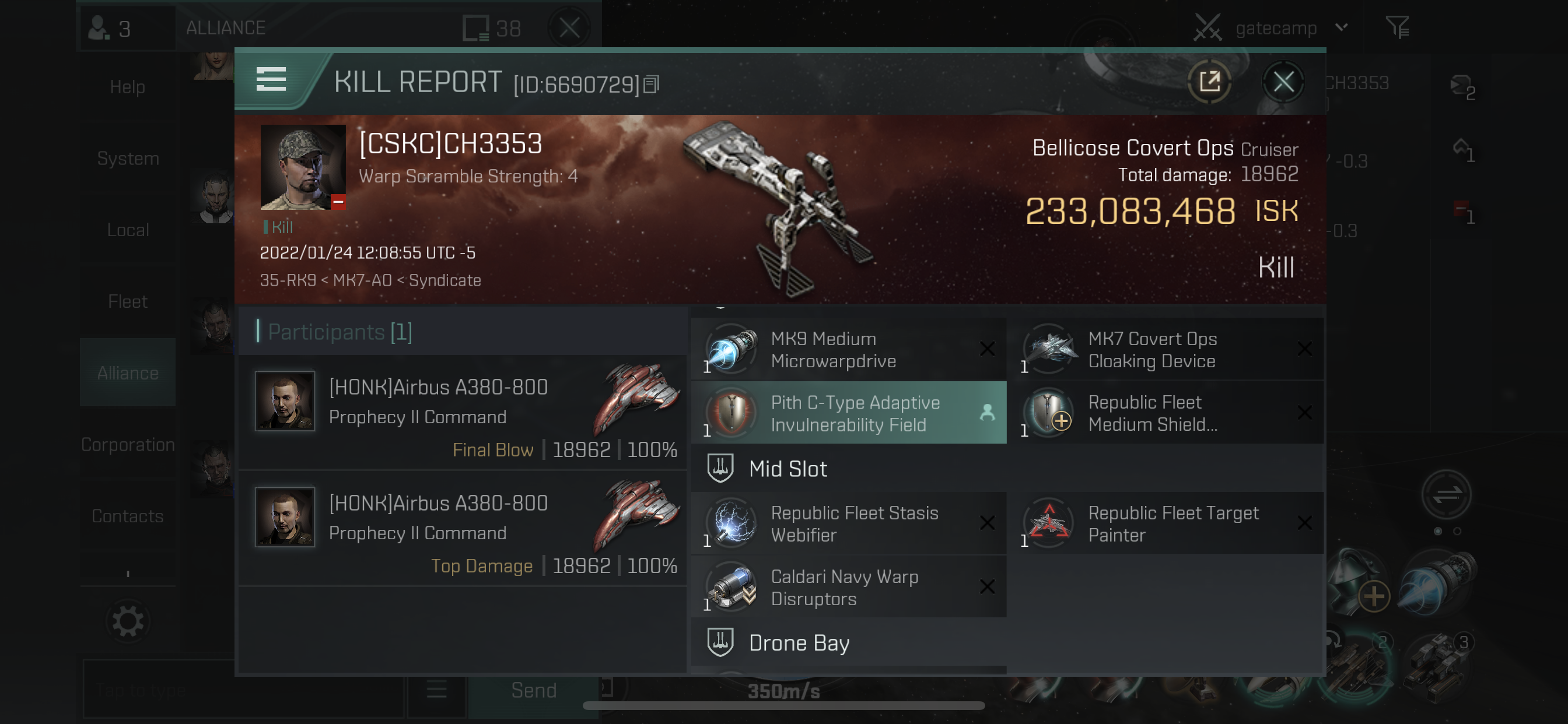This screenshot has height=724, width=1568.
Task: Select the Mid Slot section shield icon
Action: [x=719, y=468]
